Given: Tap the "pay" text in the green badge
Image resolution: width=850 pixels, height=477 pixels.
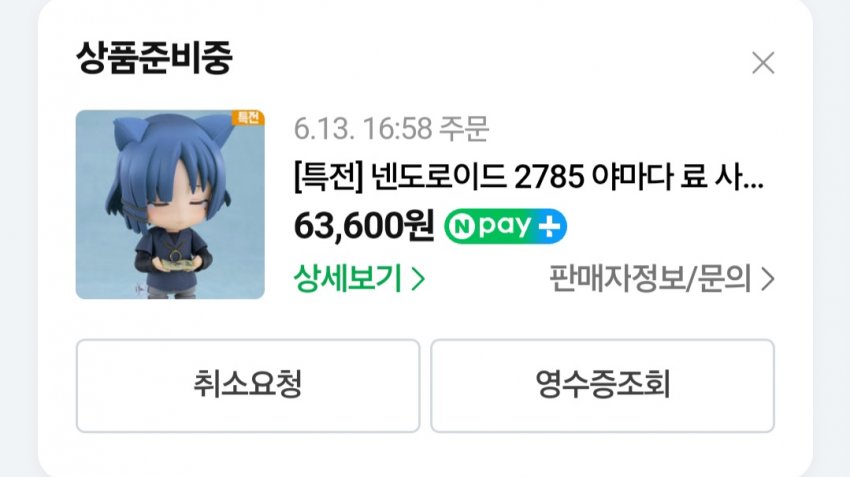Looking at the screenshot, I should click(504, 227).
